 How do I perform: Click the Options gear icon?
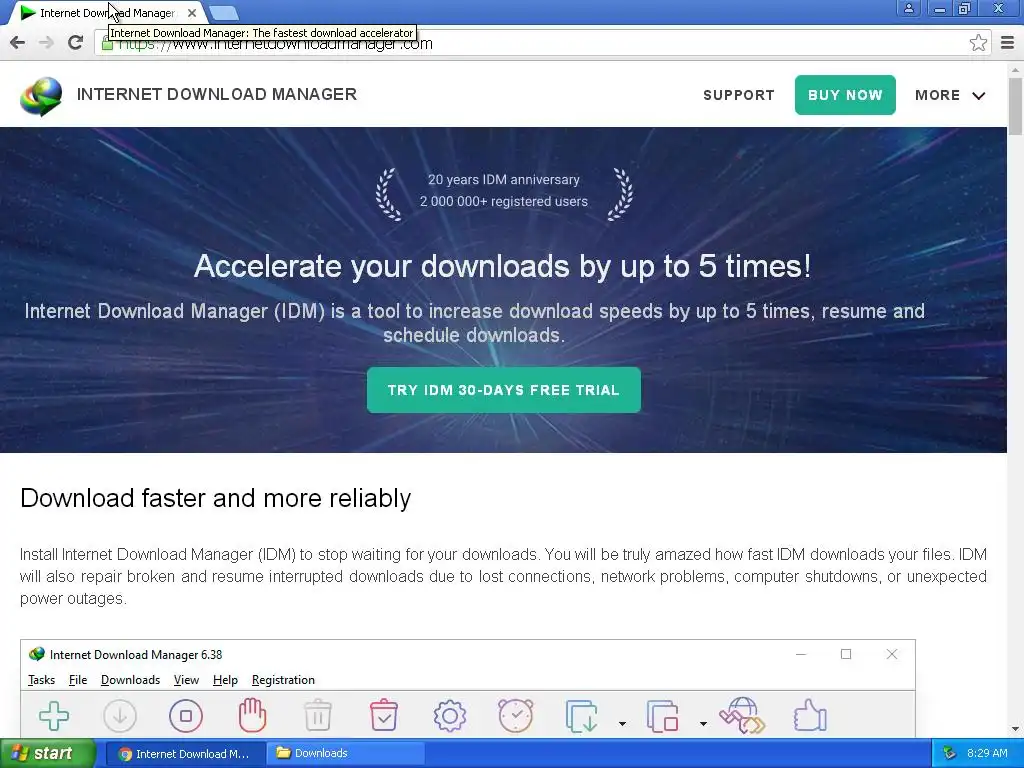click(x=450, y=716)
